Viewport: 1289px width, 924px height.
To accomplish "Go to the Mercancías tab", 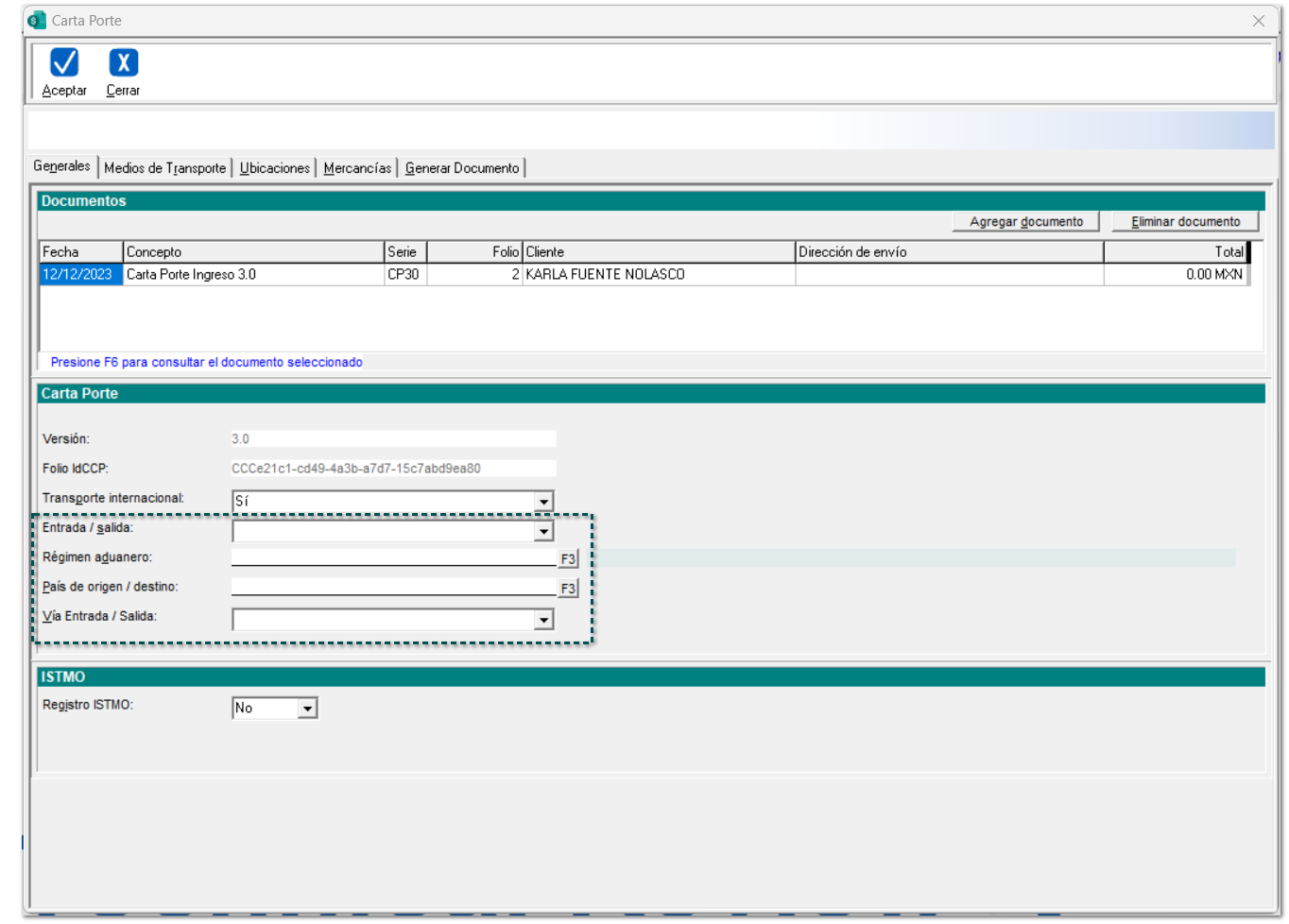I will [357, 168].
